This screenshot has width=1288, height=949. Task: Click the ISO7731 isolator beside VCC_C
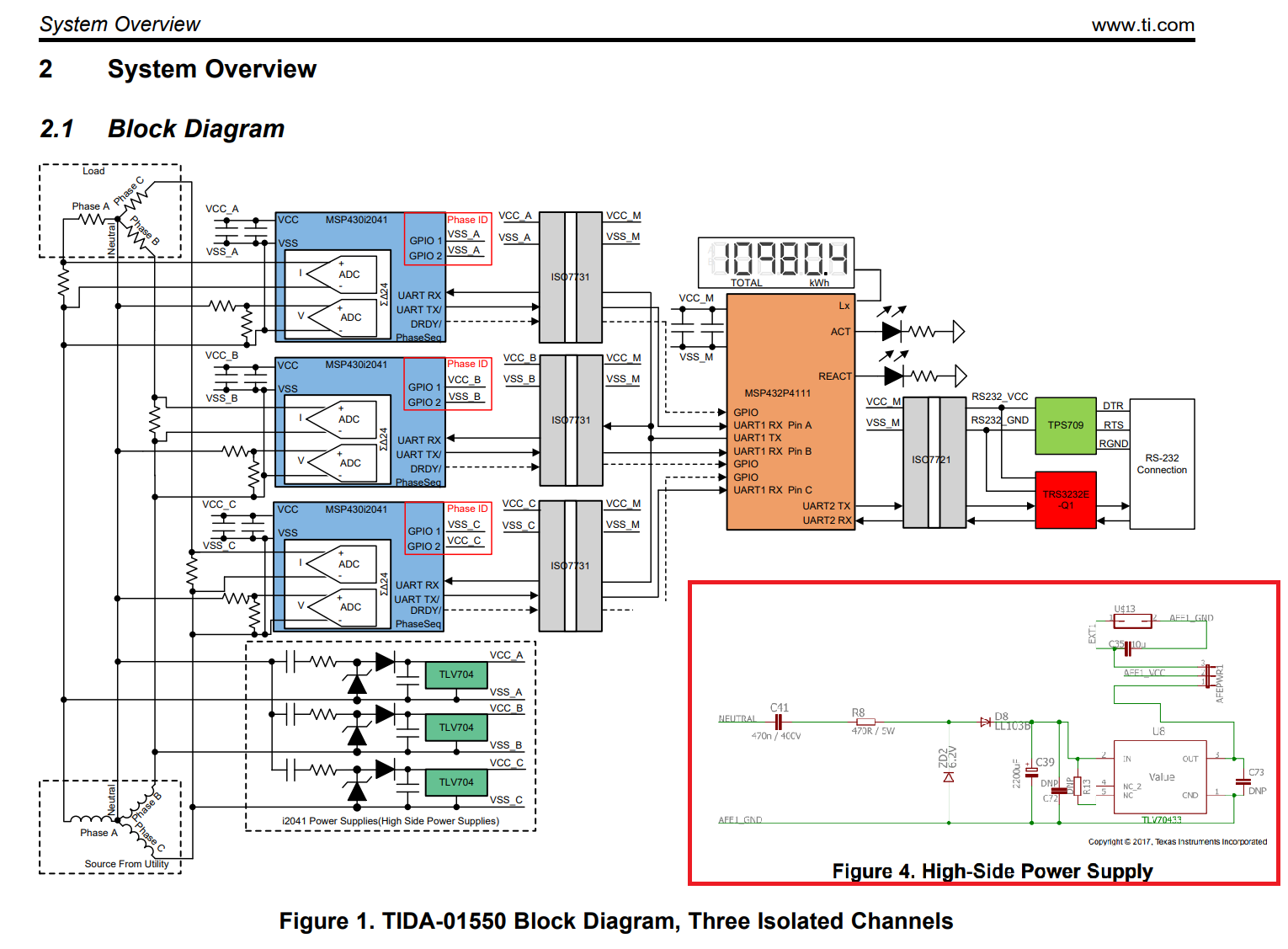pos(571,566)
